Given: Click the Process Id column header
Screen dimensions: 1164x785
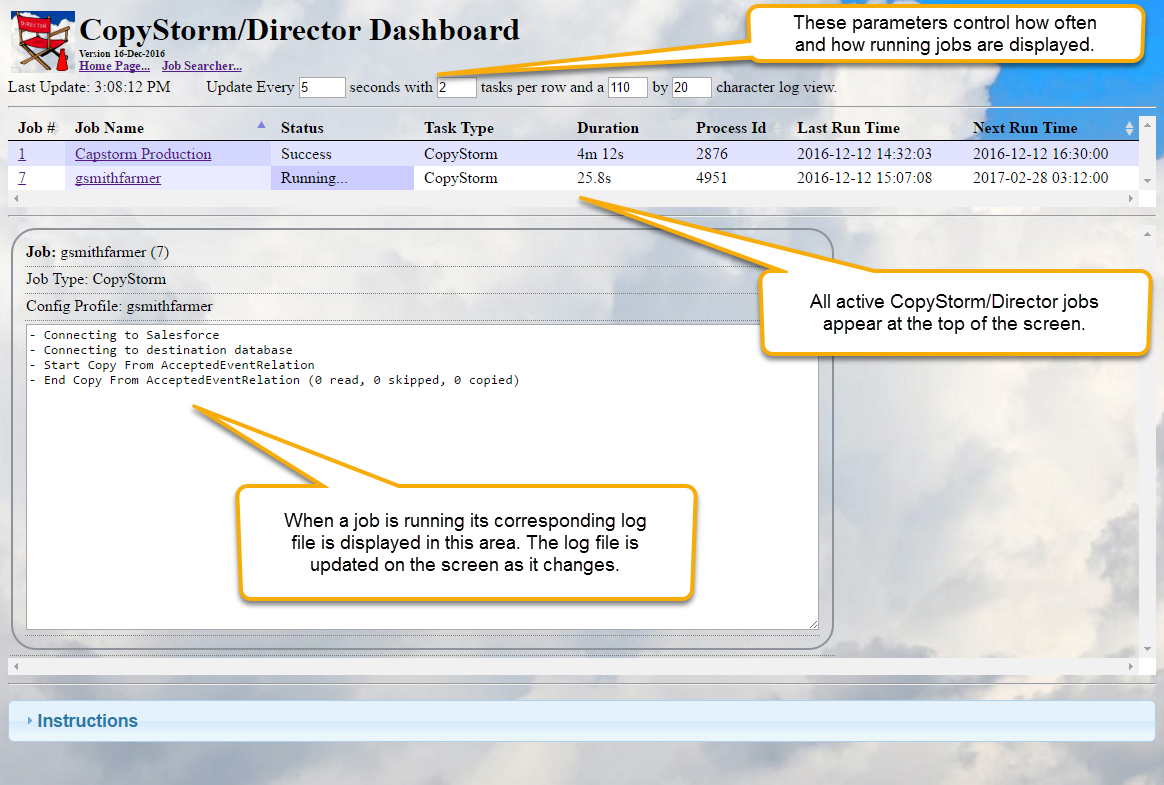Looking at the screenshot, I should click(732, 127).
